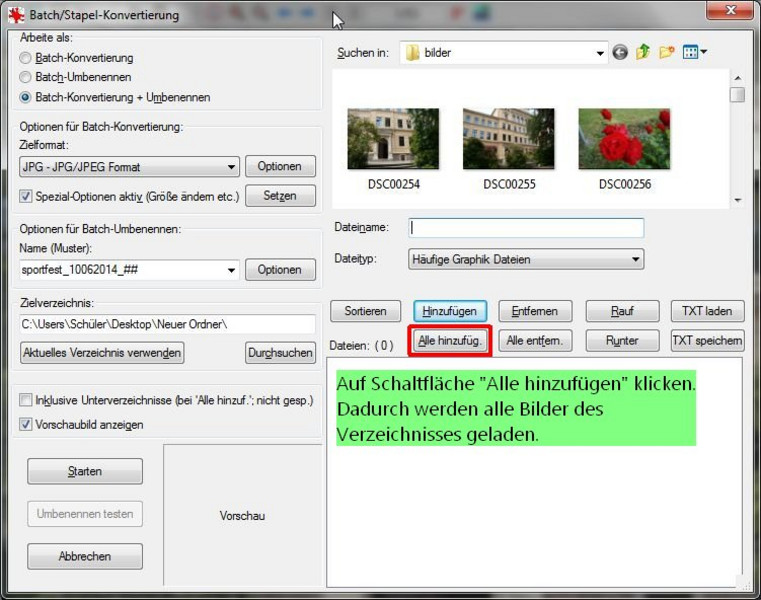Toggle Spezial-Optionen aktiv checkbox
The height and width of the screenshot is (600, 761).
tap(26, 196)
